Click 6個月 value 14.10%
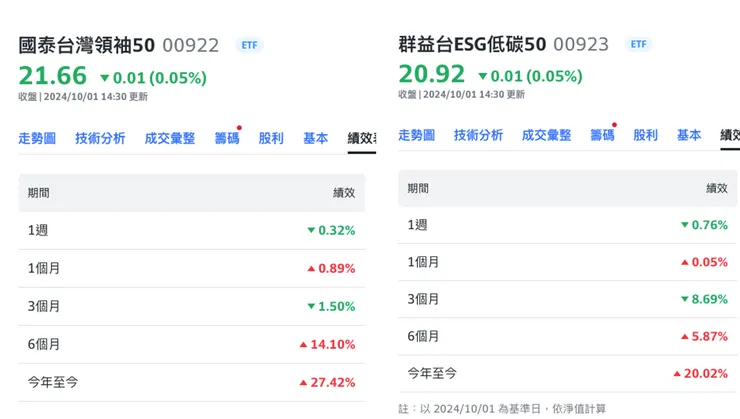 (328, 344)
